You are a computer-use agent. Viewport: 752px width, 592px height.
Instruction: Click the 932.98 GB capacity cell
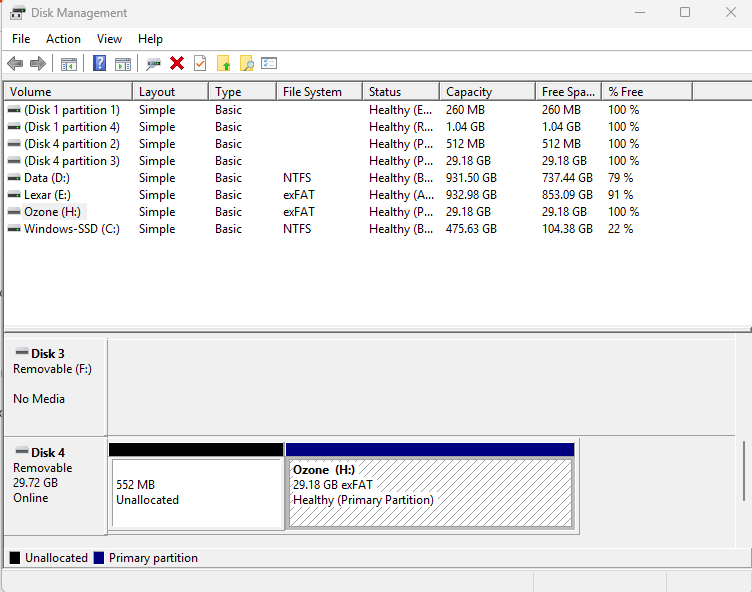tap(471, 195)
